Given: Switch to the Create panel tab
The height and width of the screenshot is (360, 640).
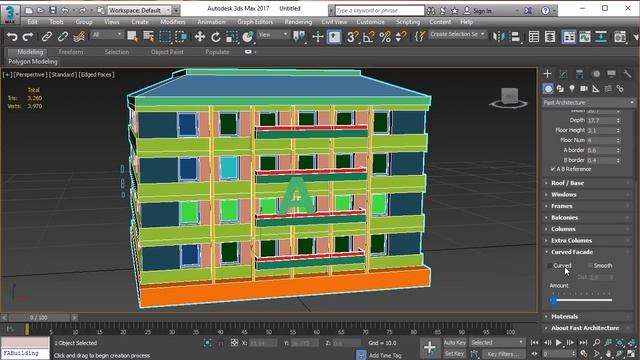Looking at the screenshot, I should point(548,73).
